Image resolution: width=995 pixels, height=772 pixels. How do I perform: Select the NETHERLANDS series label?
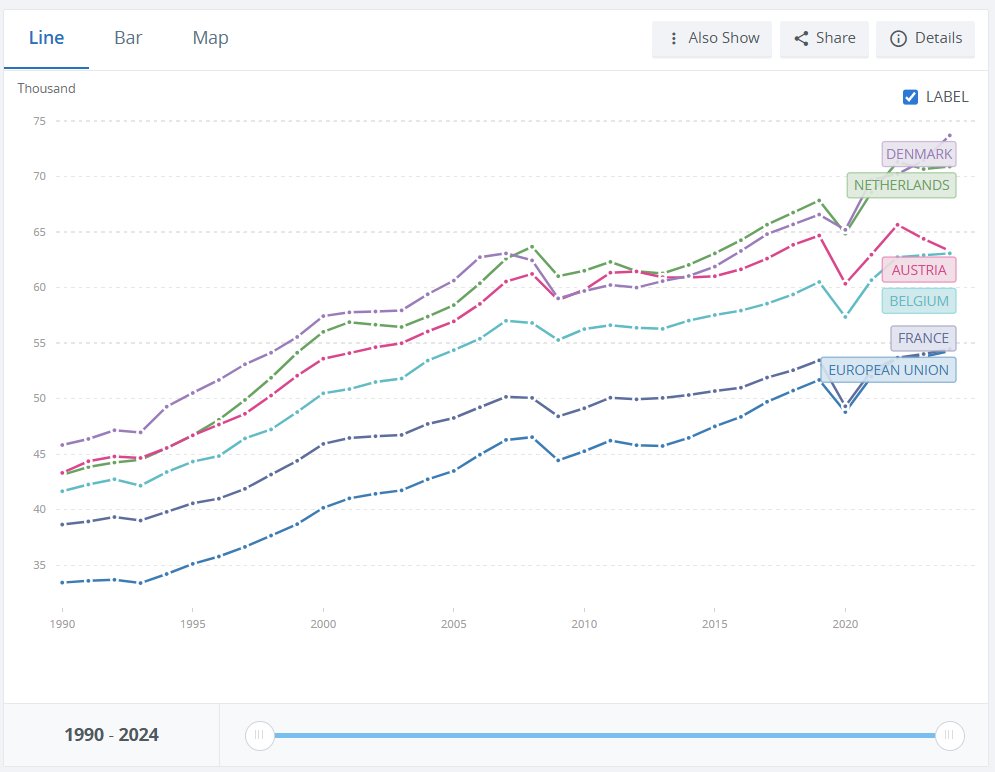(901, 185)
